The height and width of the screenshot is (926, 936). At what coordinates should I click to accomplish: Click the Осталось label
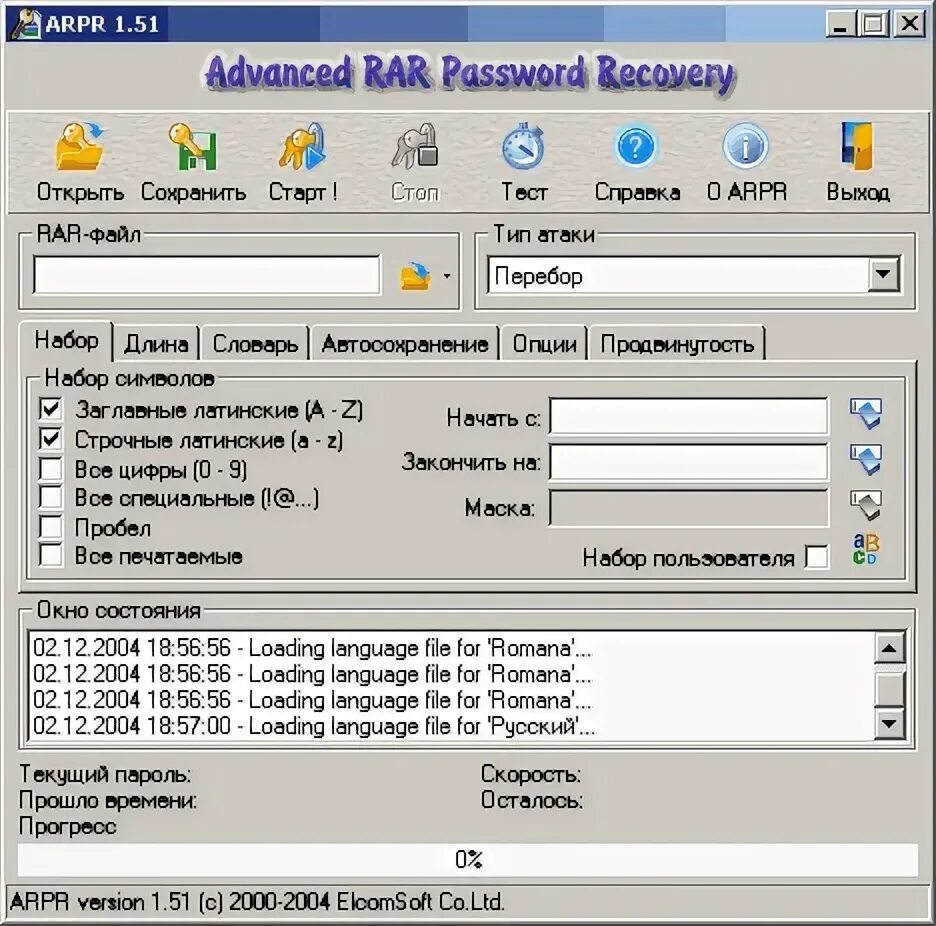point(532,800)
